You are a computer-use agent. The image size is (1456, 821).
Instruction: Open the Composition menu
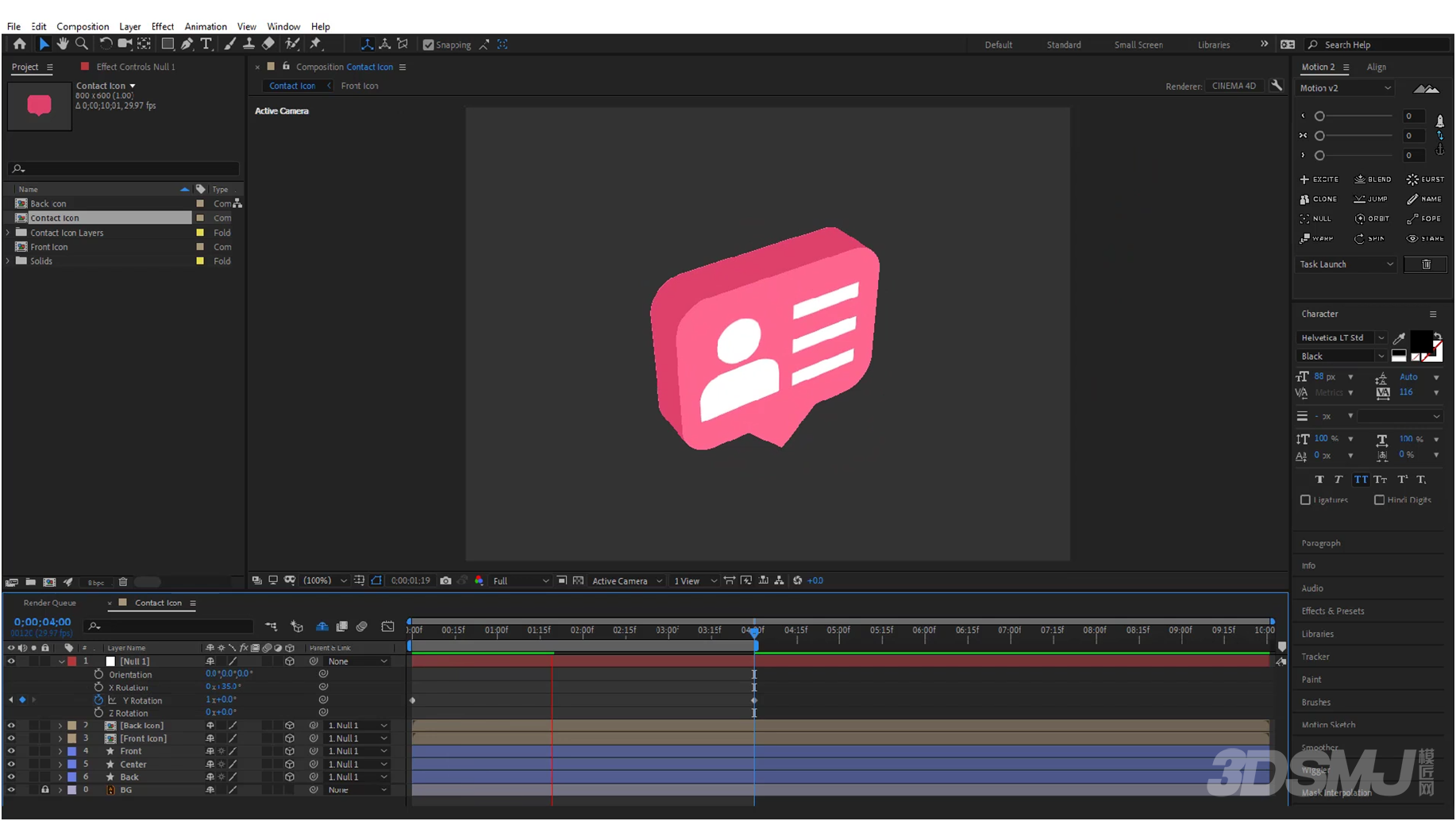click(x=83, y=26)
